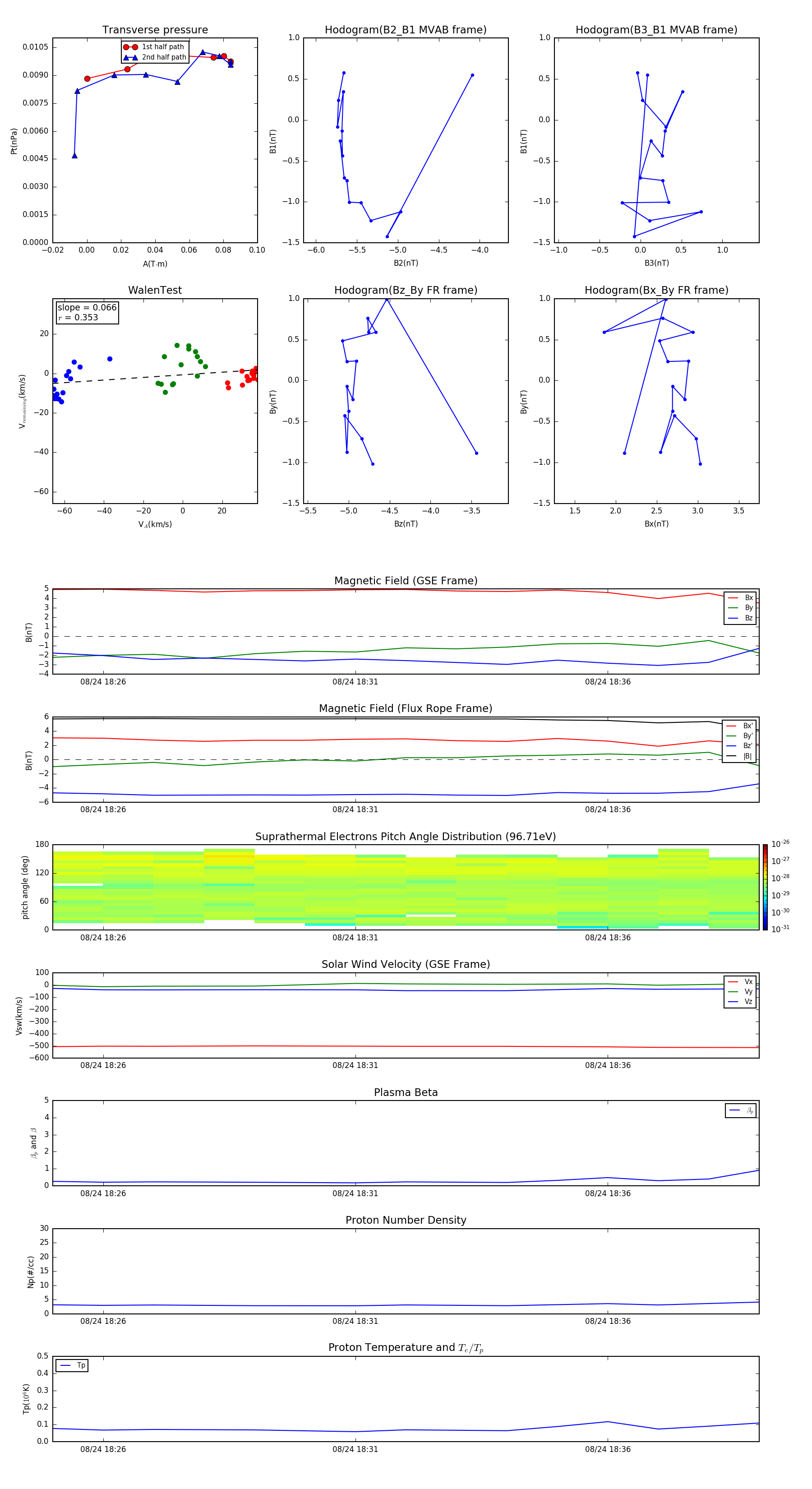This screenshot has height=1489, width=812.
Task: Select the "1st half path" legend entry
Action: click(x=154, y=47)
